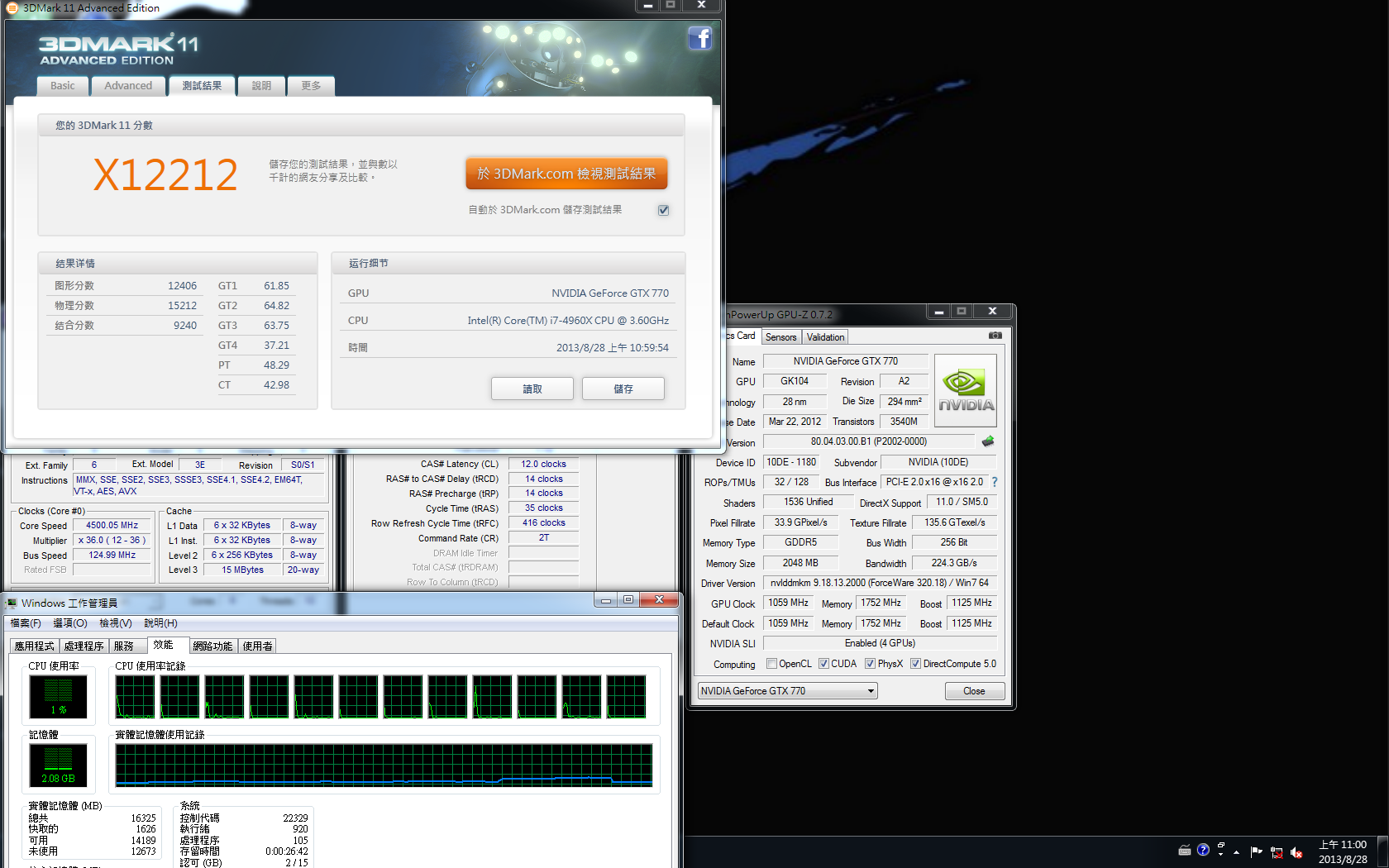Click the 圖形分數 12406 row
1389x868 pixels.
pyautogui.click(x=126, y=286)
